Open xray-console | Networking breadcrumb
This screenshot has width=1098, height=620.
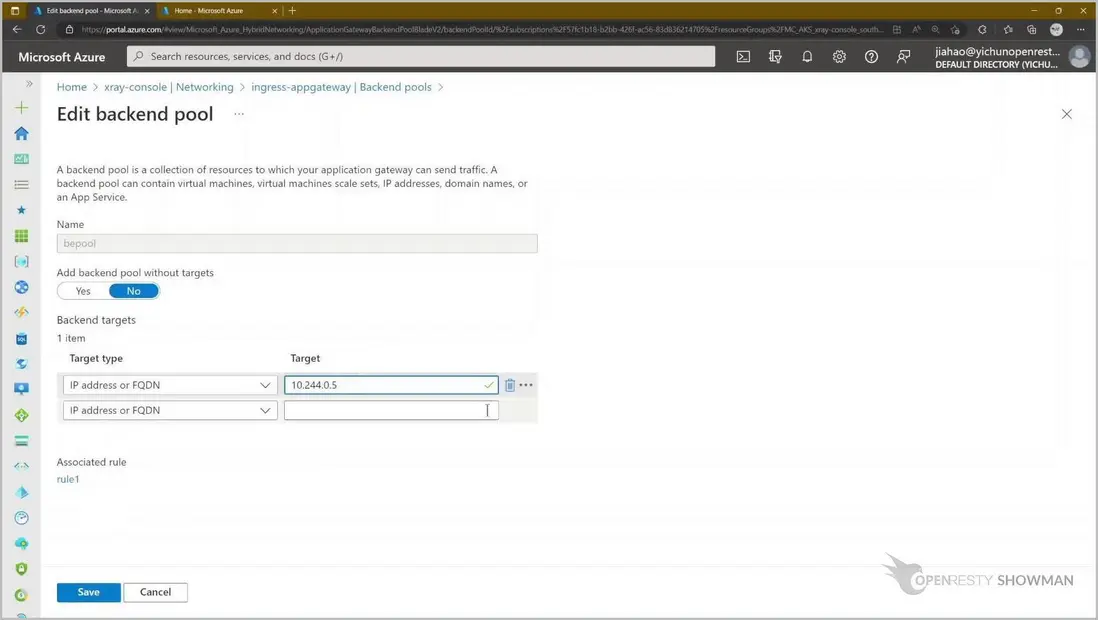169,87
